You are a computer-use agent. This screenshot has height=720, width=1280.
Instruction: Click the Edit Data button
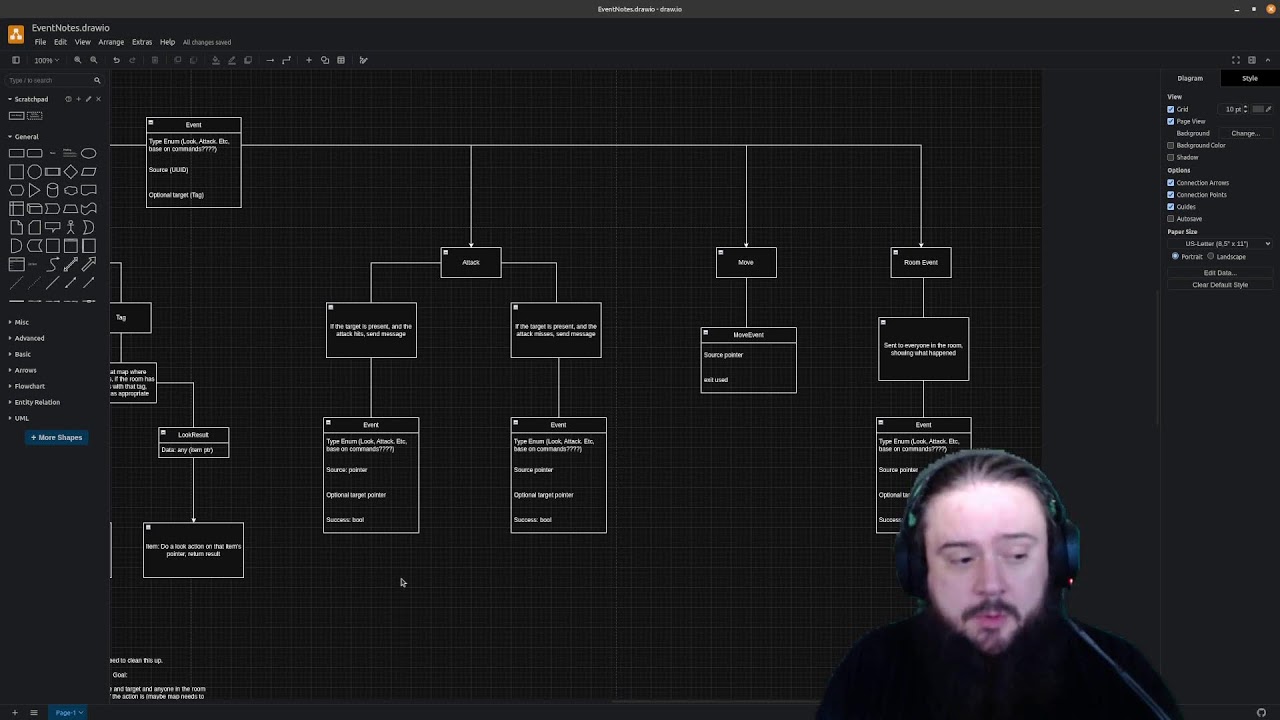coord(1220,272)
